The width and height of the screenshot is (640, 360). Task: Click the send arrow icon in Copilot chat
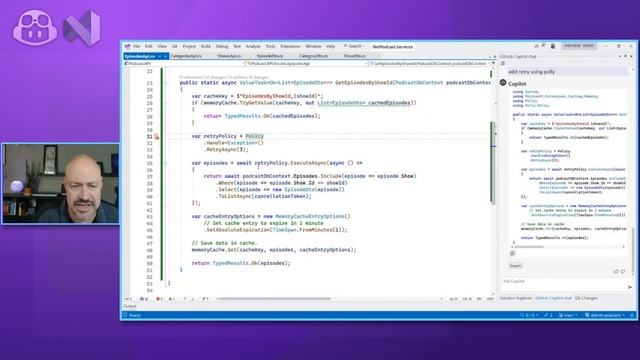pos(630,287)
